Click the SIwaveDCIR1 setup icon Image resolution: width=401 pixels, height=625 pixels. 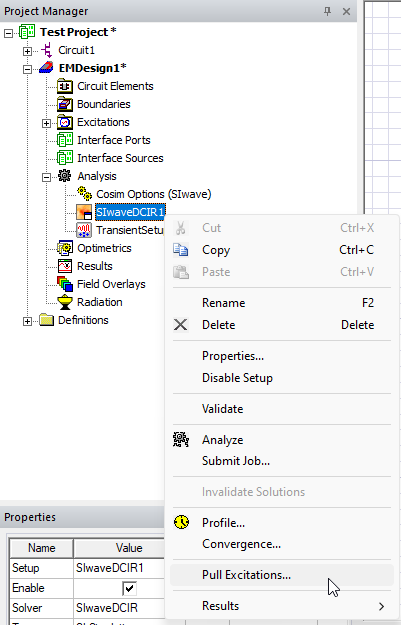pyautogui.click(x=84, y=212)
